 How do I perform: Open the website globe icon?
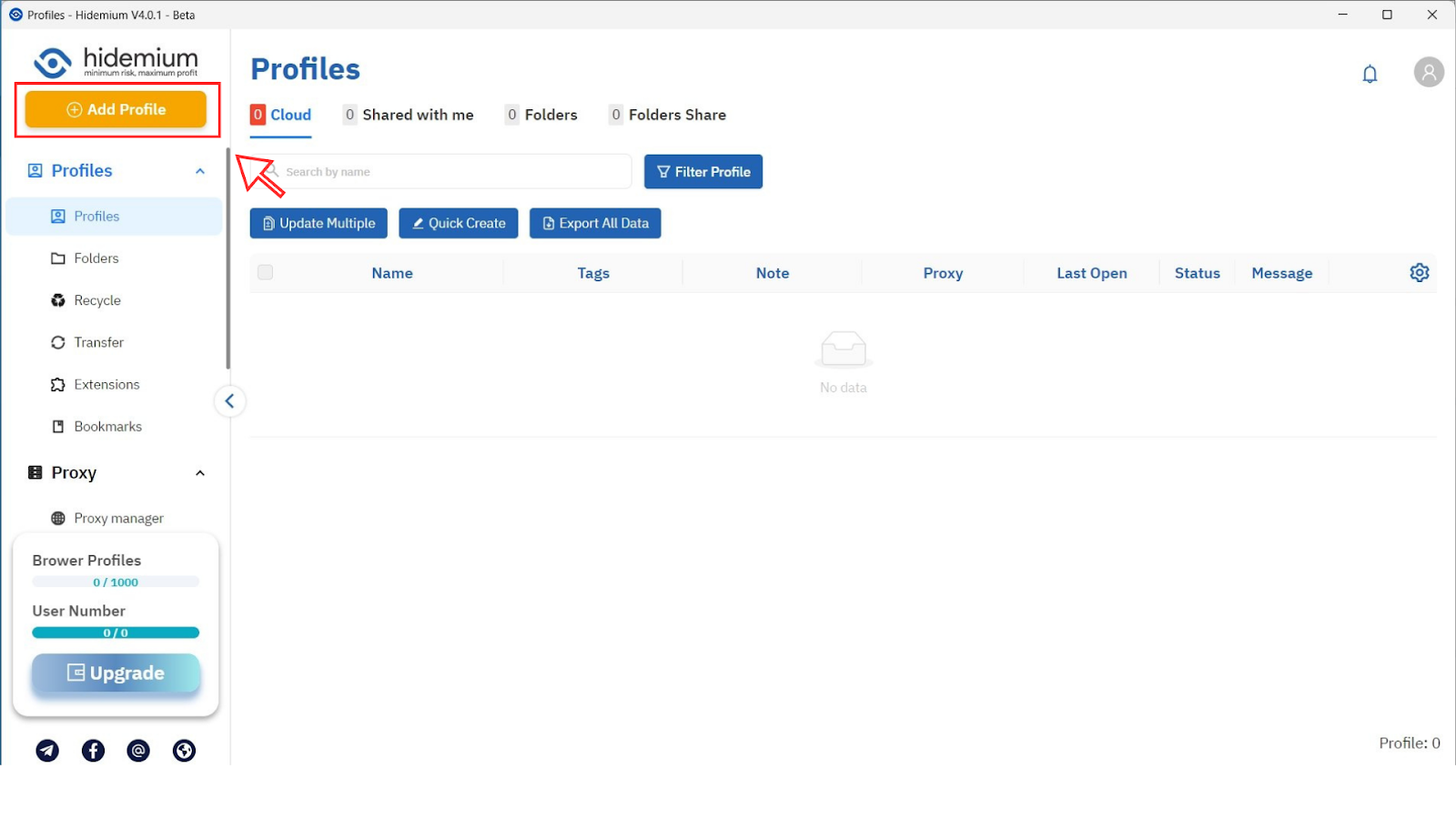tap(184, 750)
